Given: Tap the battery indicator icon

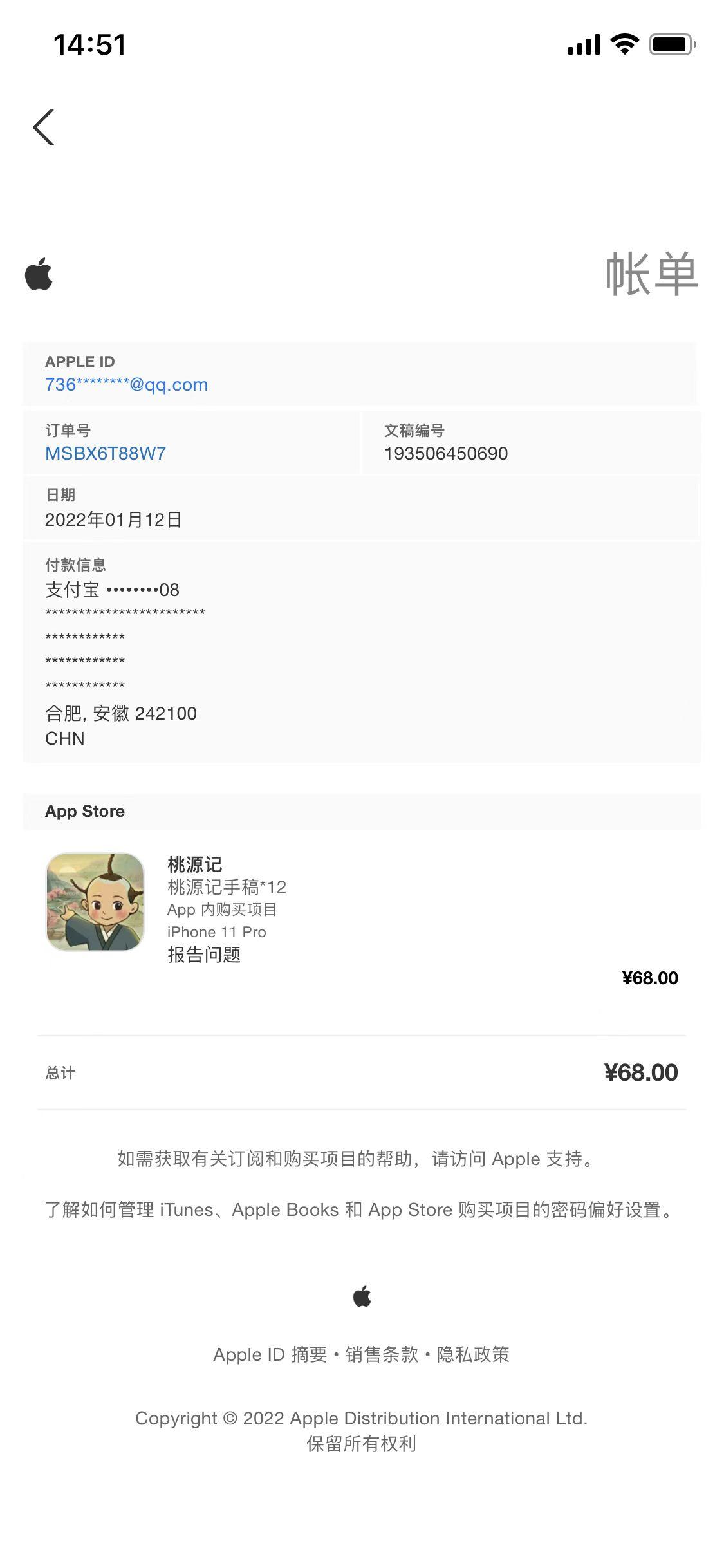Looking at the screenshot, I should click(x=673, y=44).
